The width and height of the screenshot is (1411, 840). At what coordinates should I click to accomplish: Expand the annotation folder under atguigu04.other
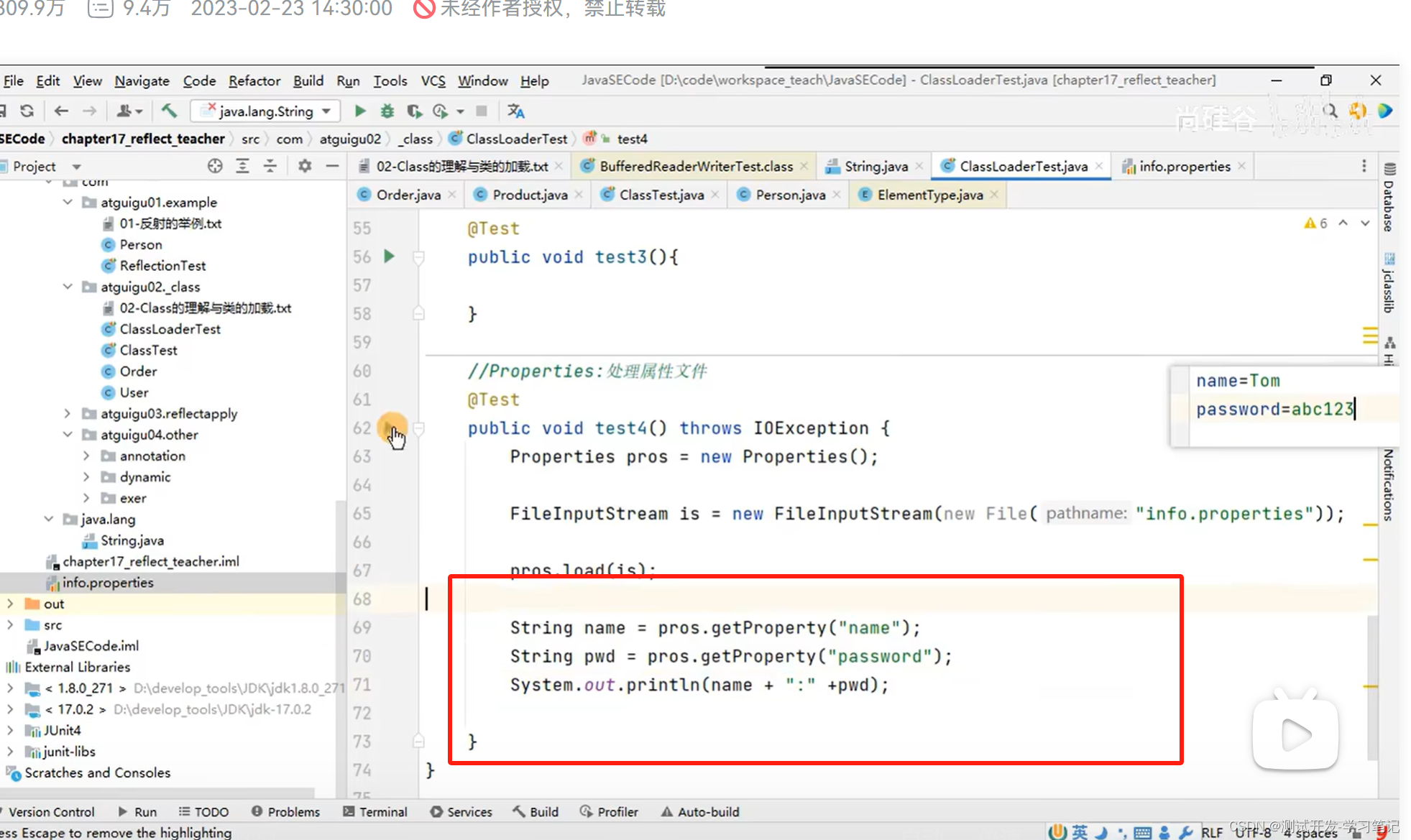(x=87, y=455)
